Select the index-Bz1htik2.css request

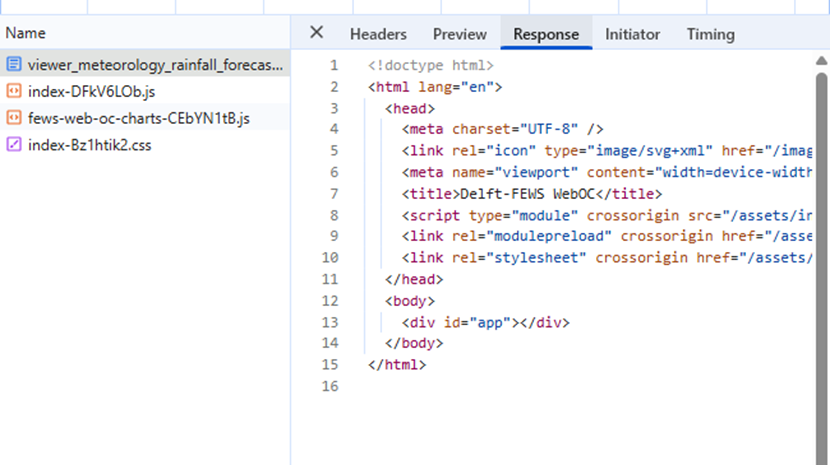pos(90,145)
